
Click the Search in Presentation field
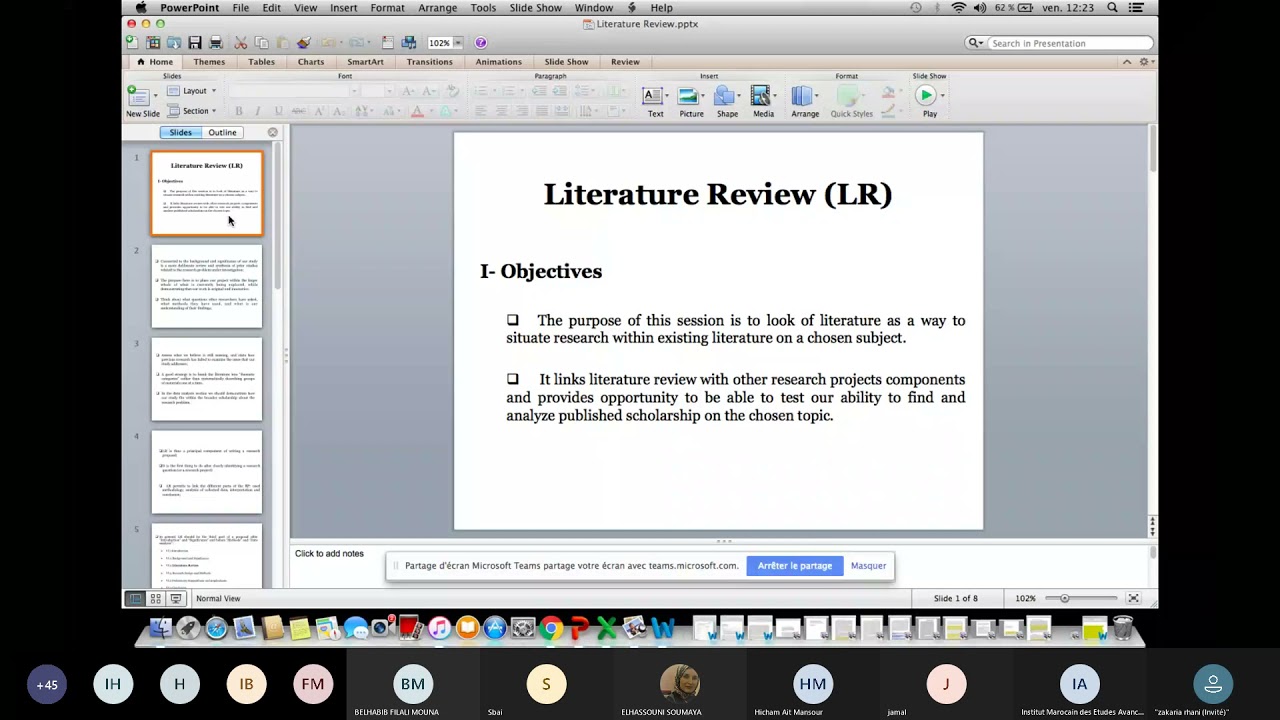pyautogui.click(x=1069, y=43)
